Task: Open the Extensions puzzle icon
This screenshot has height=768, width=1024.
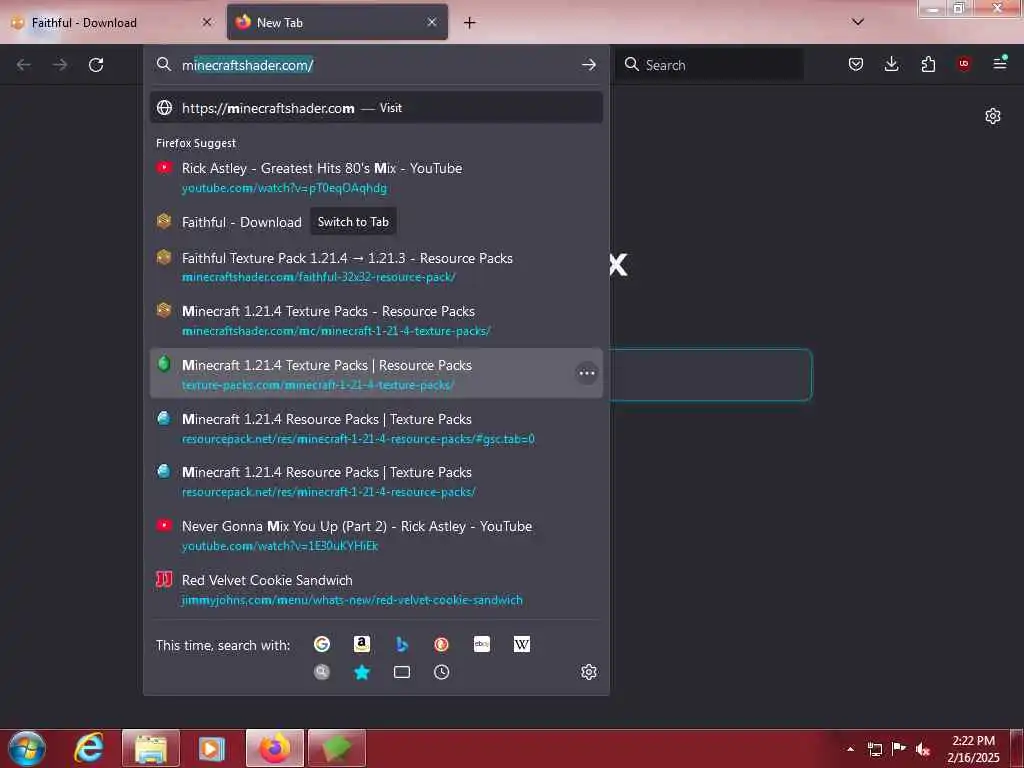Action: (928, 64)
